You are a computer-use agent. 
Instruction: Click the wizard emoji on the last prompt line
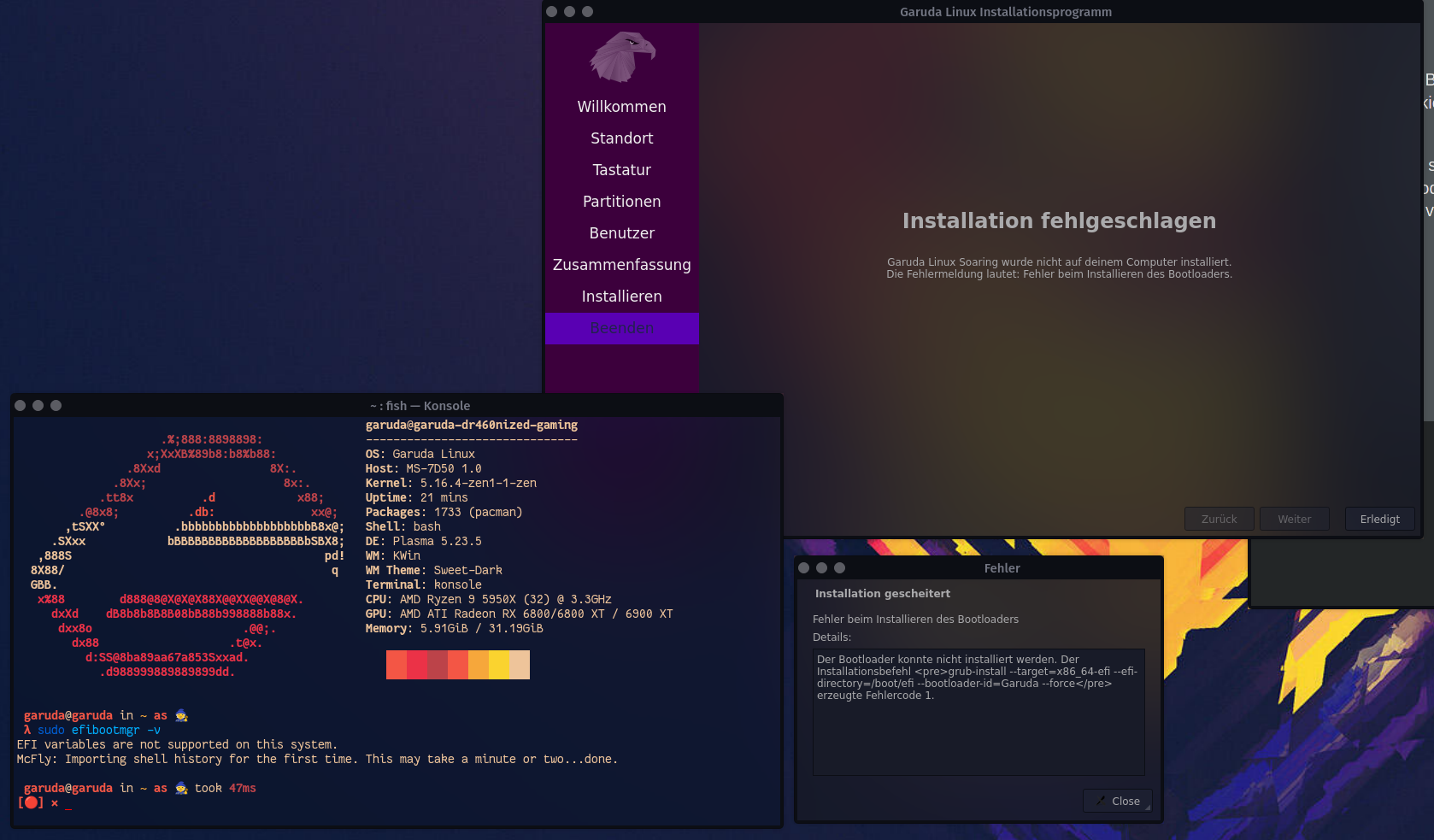[x=181, y=788]
